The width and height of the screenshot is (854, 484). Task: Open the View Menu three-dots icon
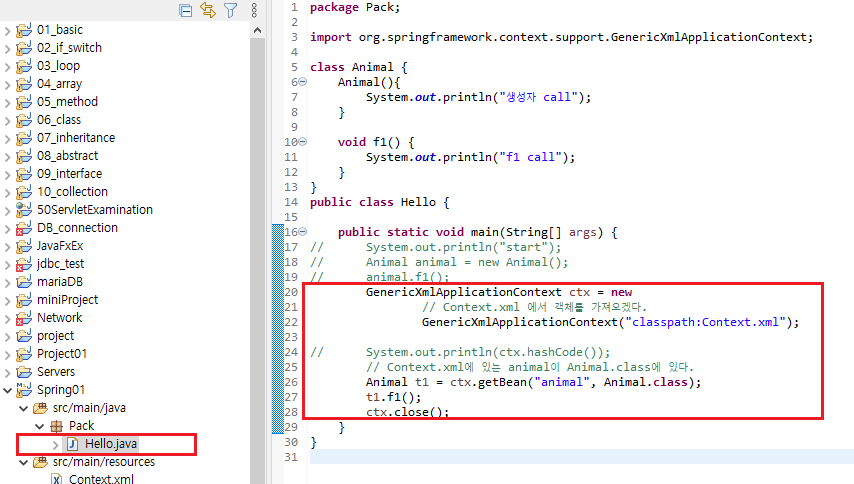point(254,10)
